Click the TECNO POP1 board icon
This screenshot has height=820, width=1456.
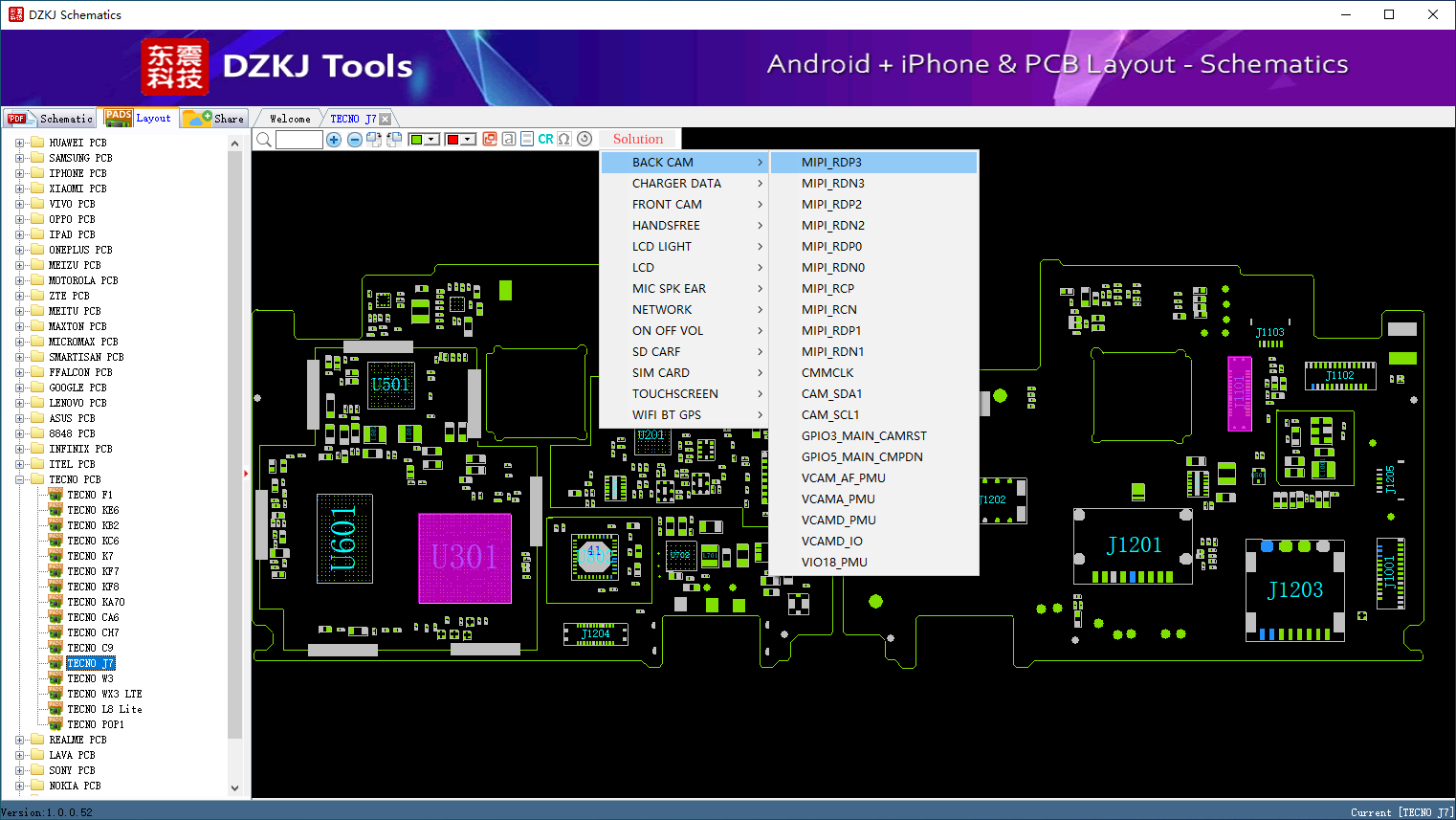55,724
